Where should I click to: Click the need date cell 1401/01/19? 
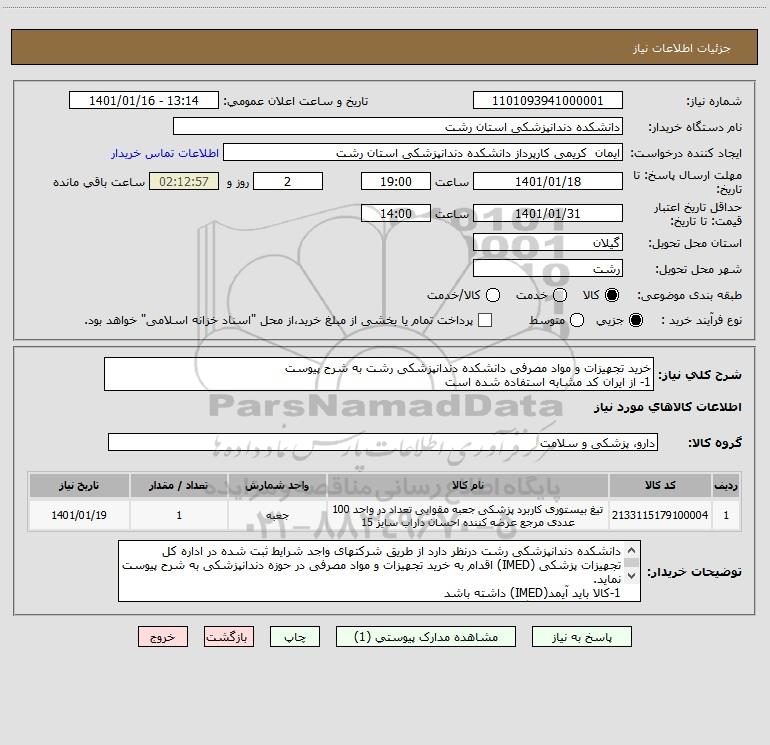point(79,515)
